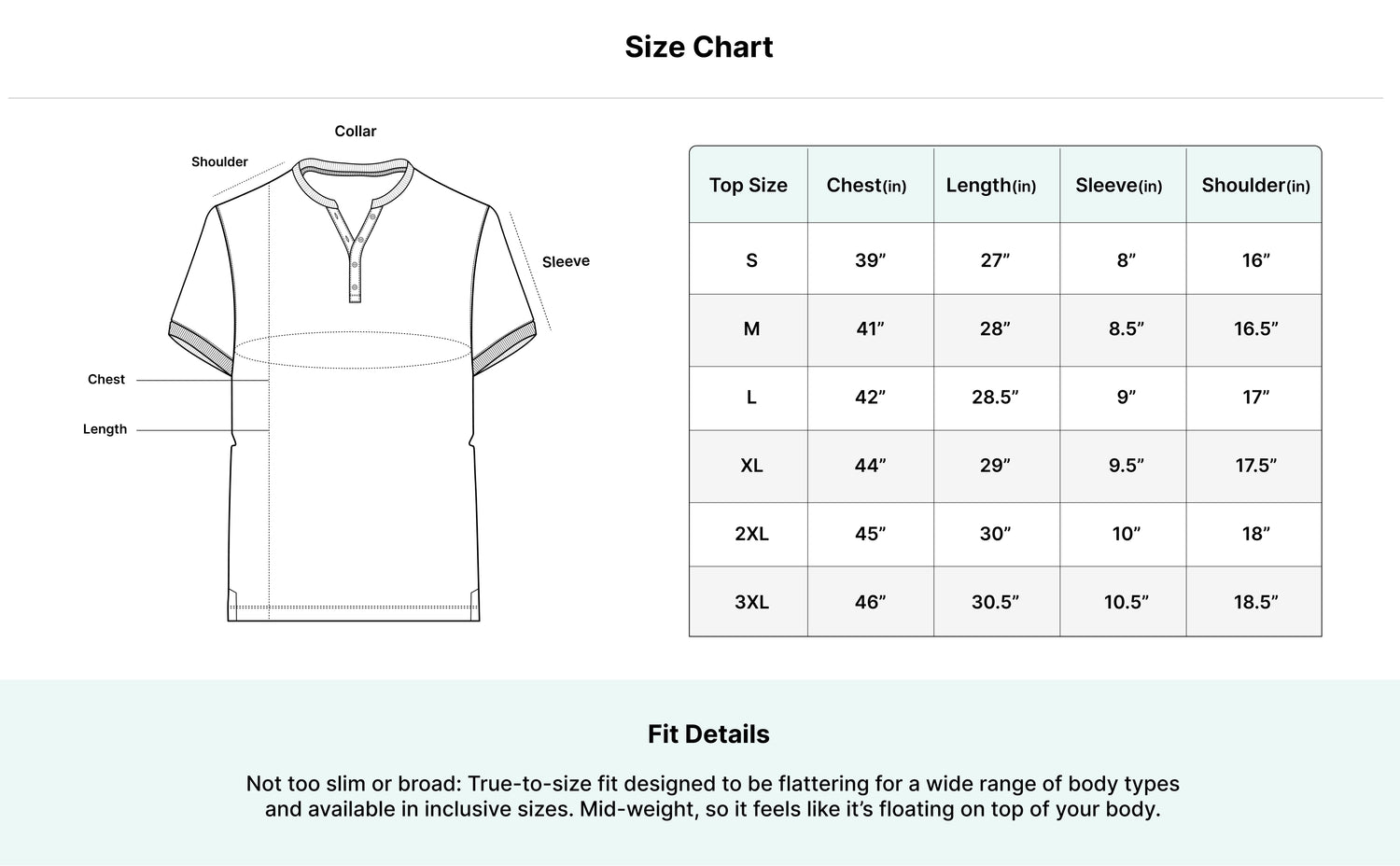1400x866 pixels.
Task: Select the Shoulder(in) column header
Action: [x=1255, y=185]
